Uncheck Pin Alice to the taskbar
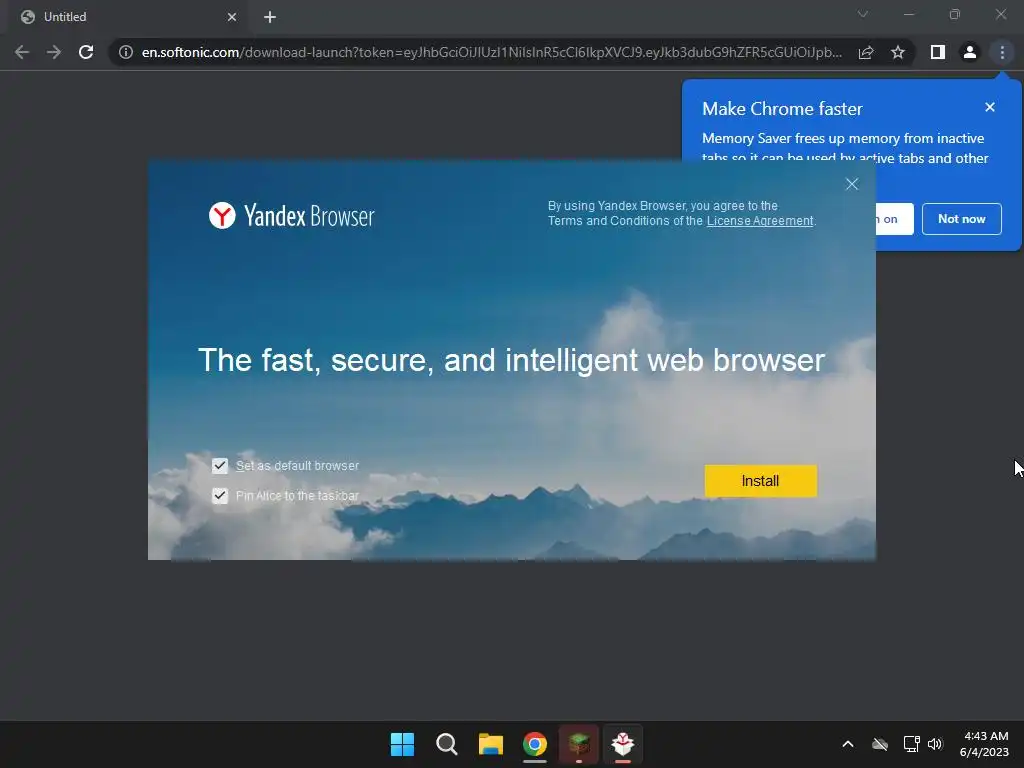 click(x=220, y=496)
